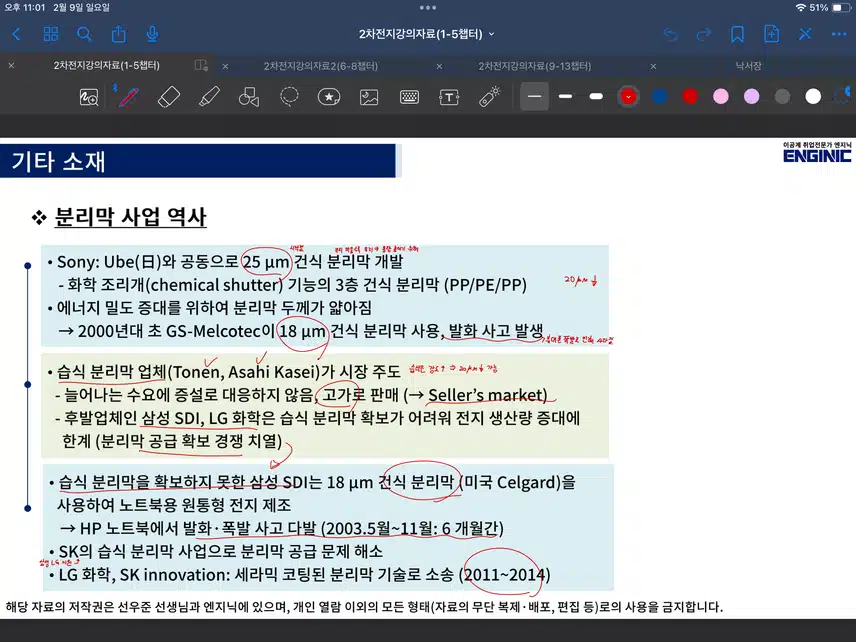Image resolution: width=856 pixels, height=642 pixels.
Task: Close the 2차전지강의자료(9-13챕터) tab
Action: pos(439,66)
